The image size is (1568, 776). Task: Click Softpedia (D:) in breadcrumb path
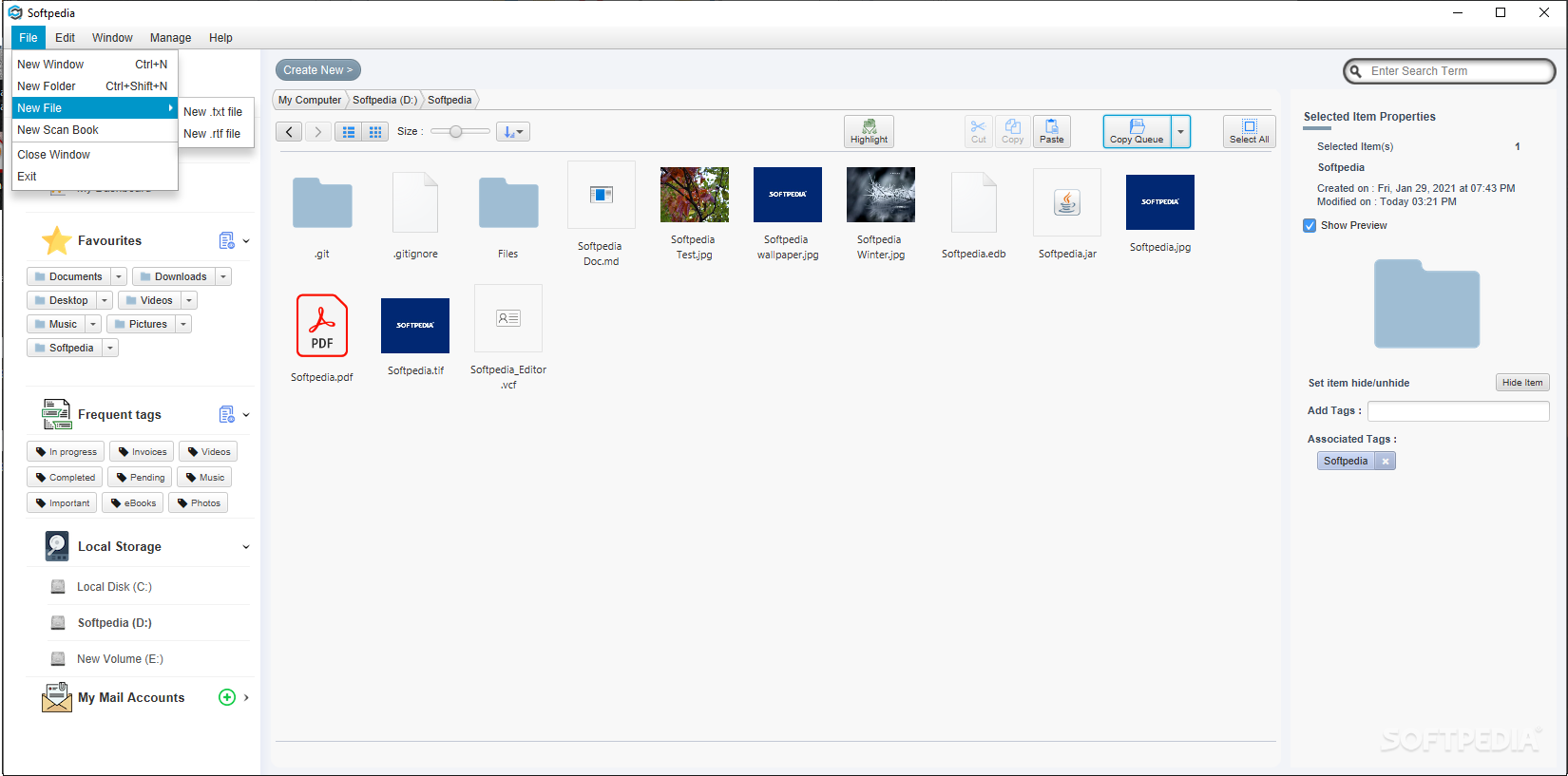tap(385, 100)
